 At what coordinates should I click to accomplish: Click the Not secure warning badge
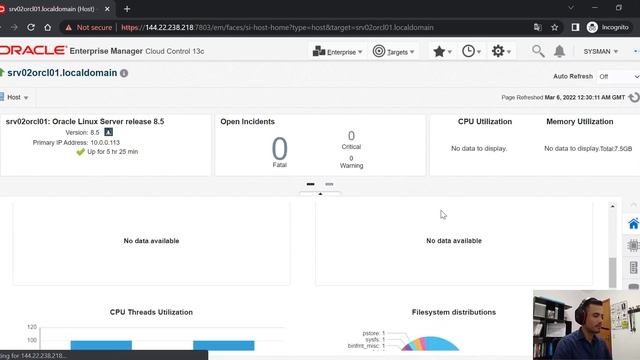(x=89, y=27)
